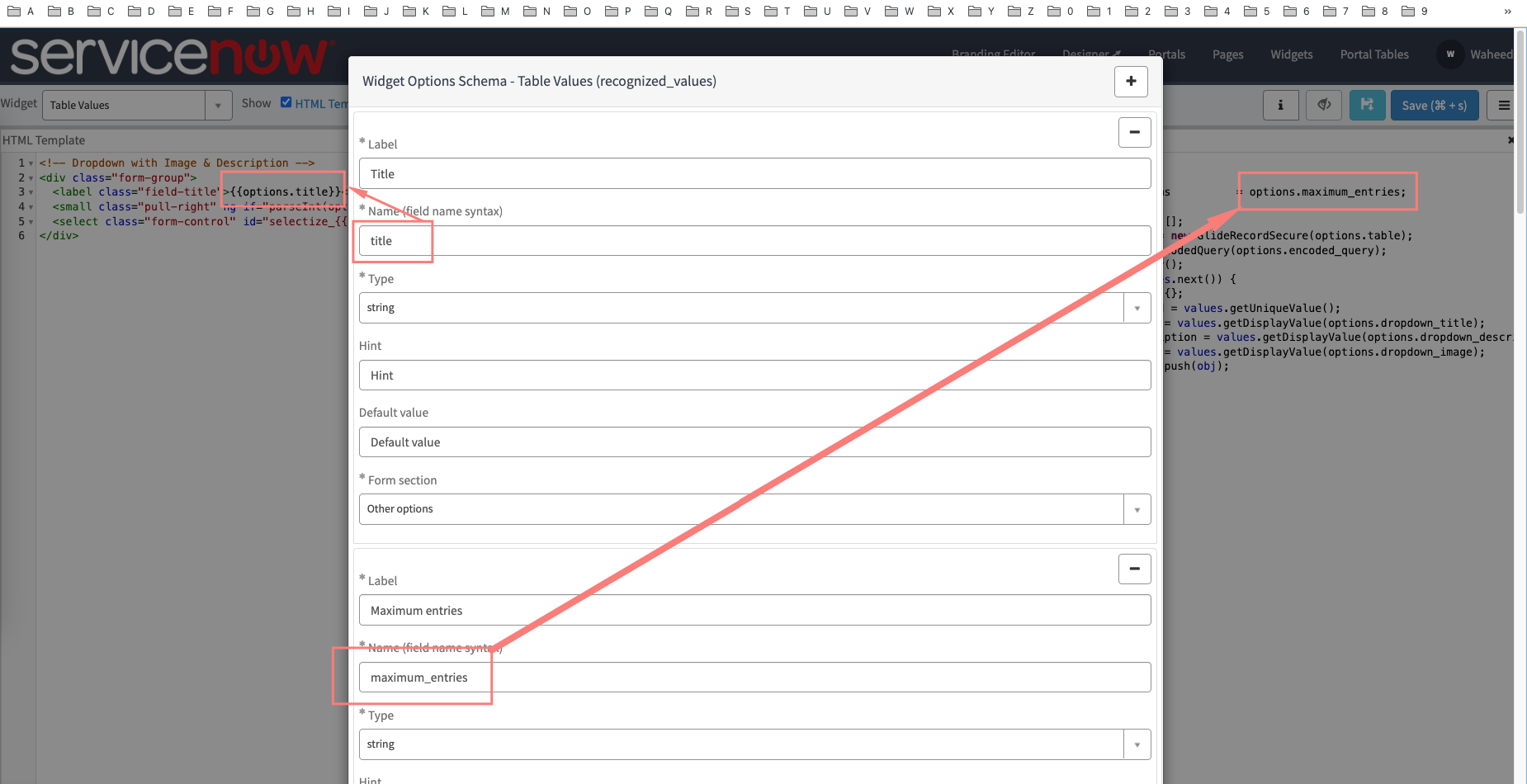
Task: Uncheck the HTML Template checkbox
Action: pyautogui.click(x=286, y=102)
